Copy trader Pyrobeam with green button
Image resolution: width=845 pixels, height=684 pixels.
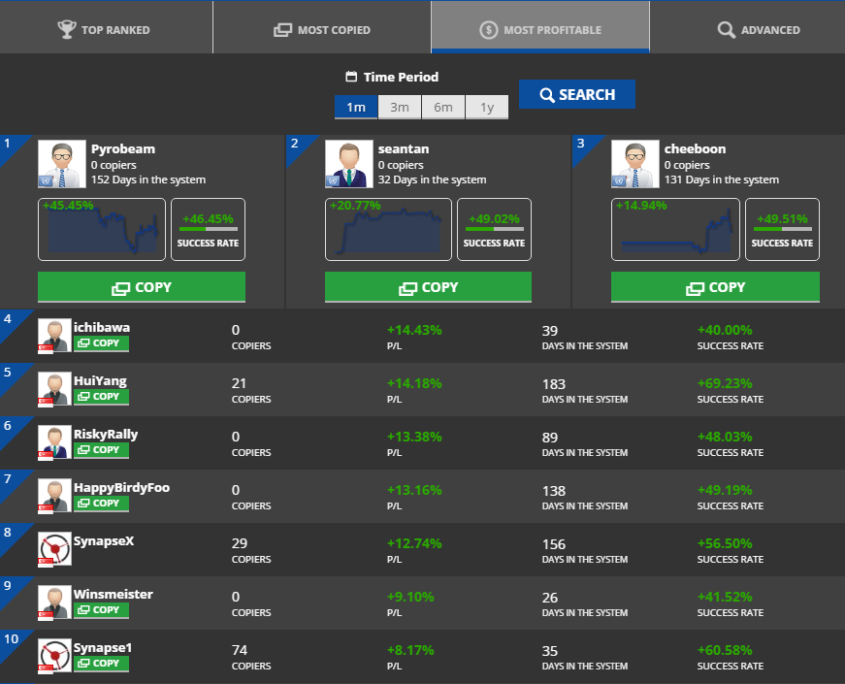tap(141, 287)
